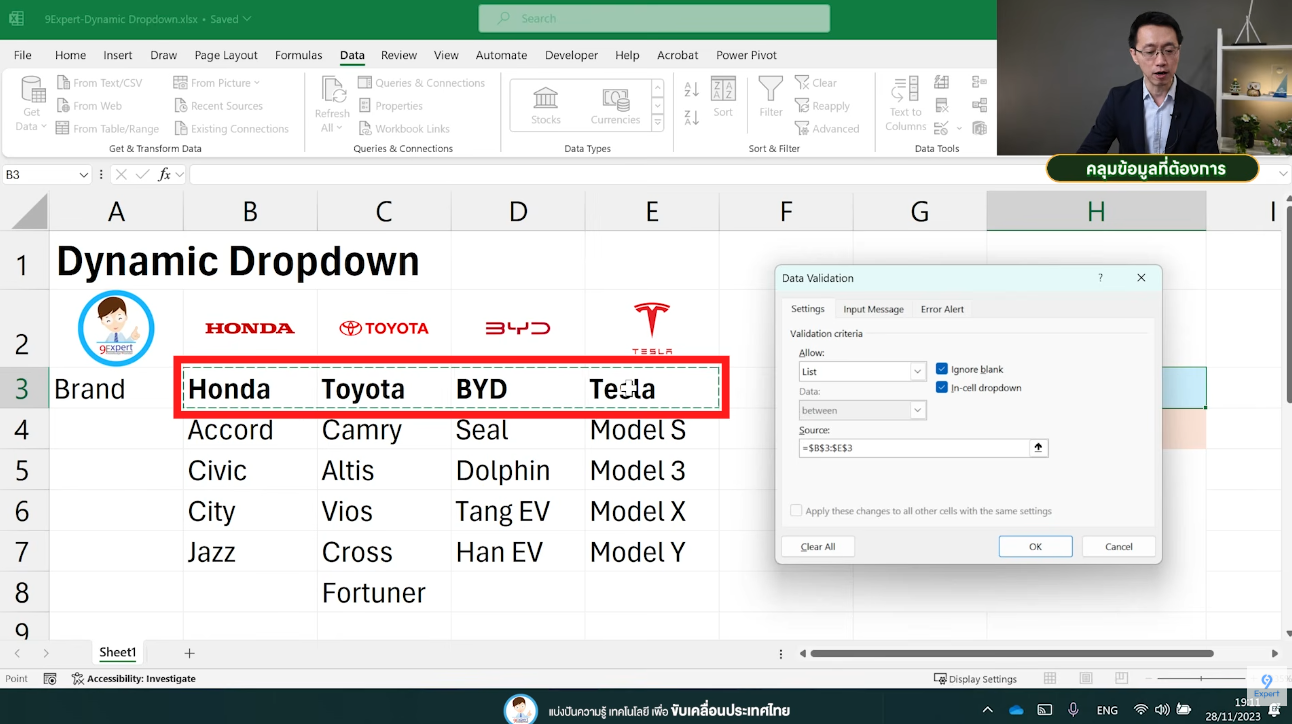Show Queries & Connections pane
The width and height of the screenshot is (1292, 724).
coord(421,83)
